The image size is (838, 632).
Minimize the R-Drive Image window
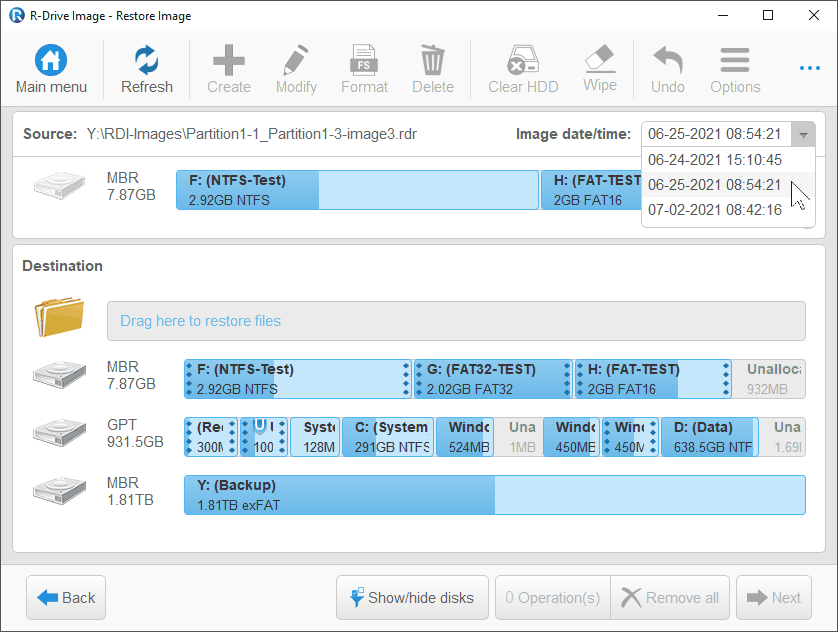(x=723, y=15)
